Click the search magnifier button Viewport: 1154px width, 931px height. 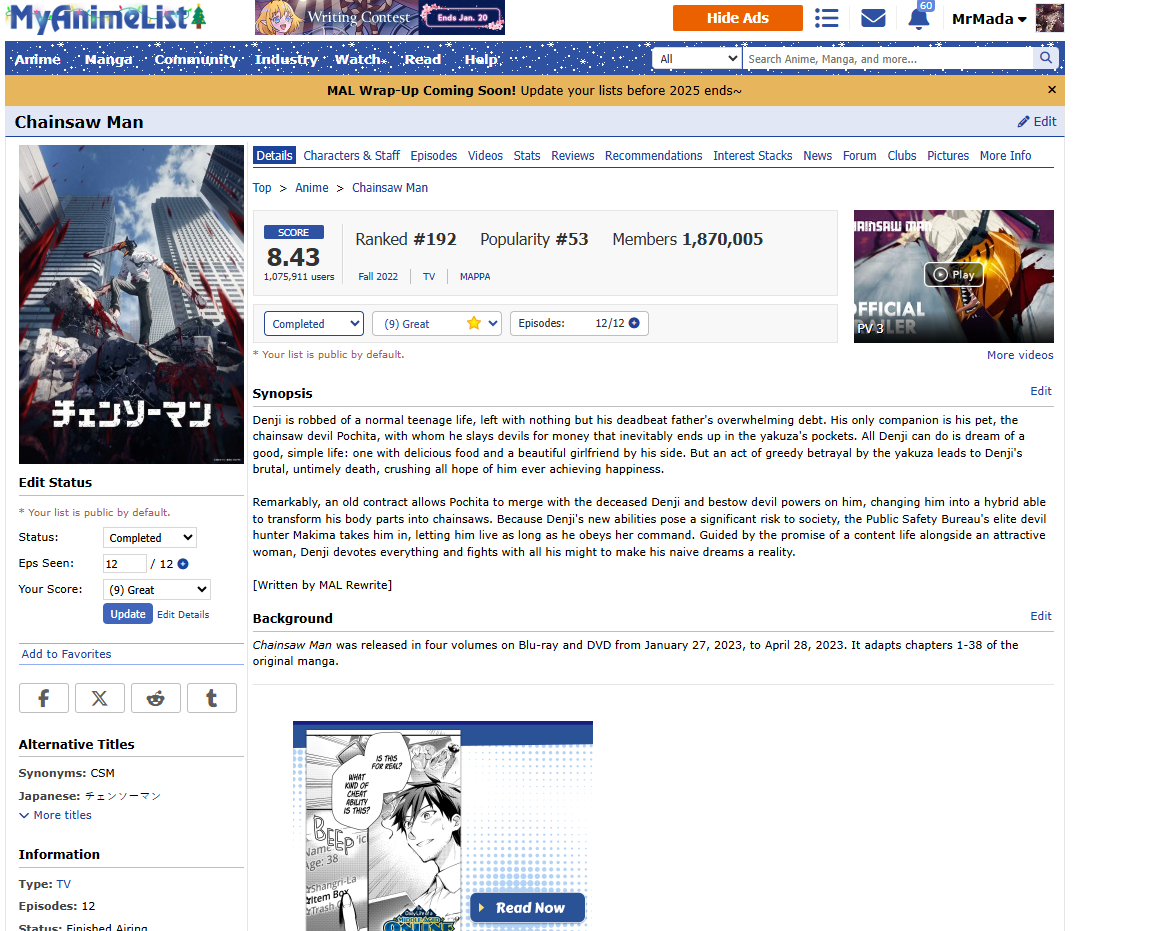pyautogui.click(x=1046, y=58)
